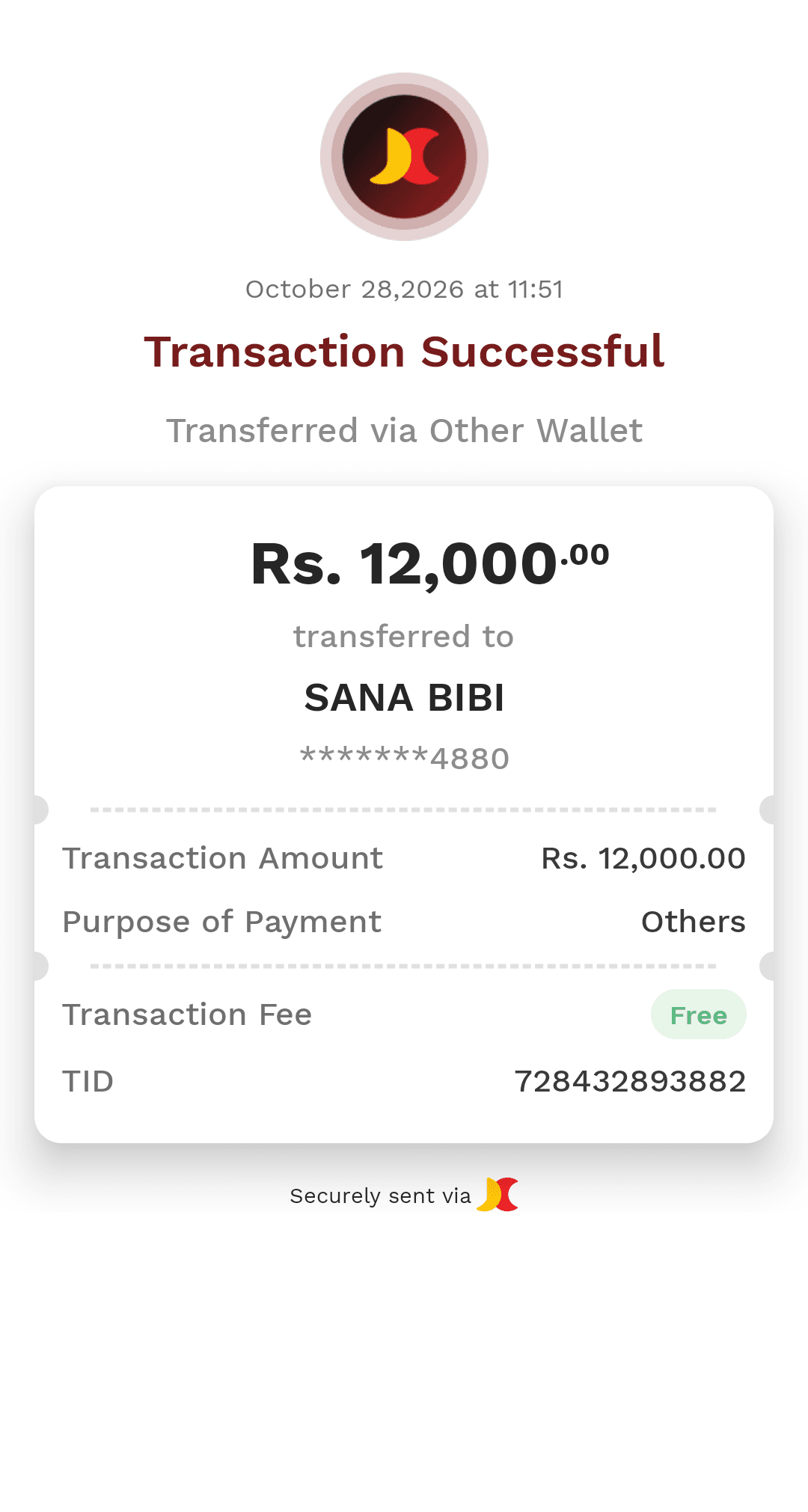Tap the transferred to caption
This screenshot has height=1512, width=808.
[404, 637]
